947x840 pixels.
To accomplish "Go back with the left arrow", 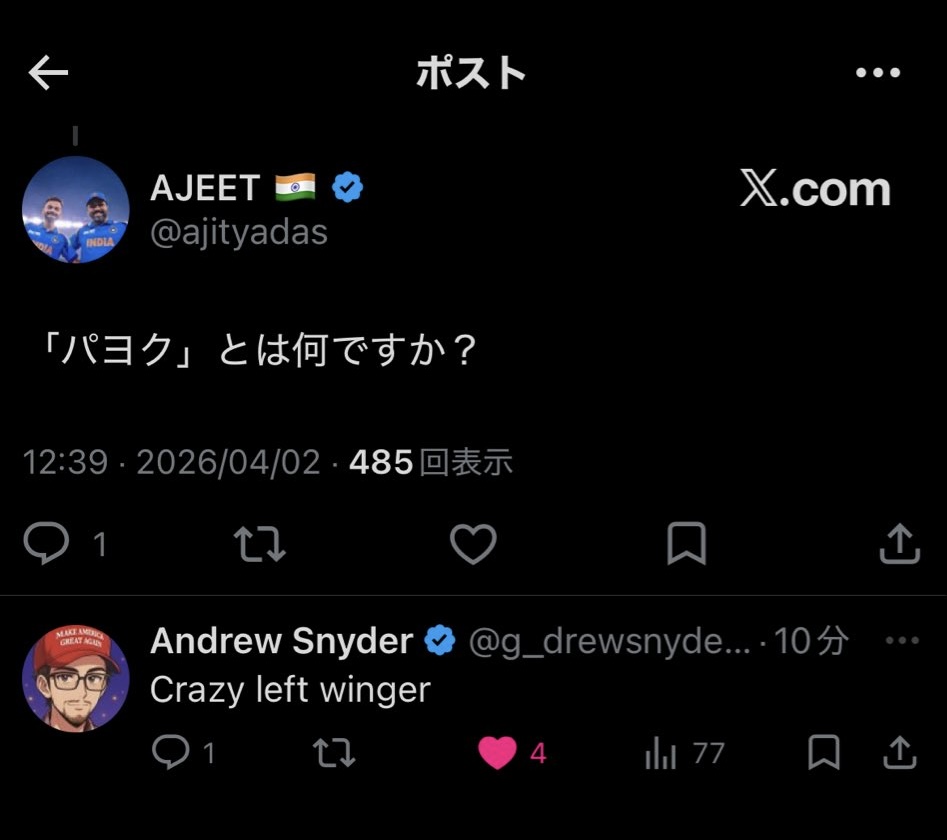I will pyautogui.click(x=48, y=72).
